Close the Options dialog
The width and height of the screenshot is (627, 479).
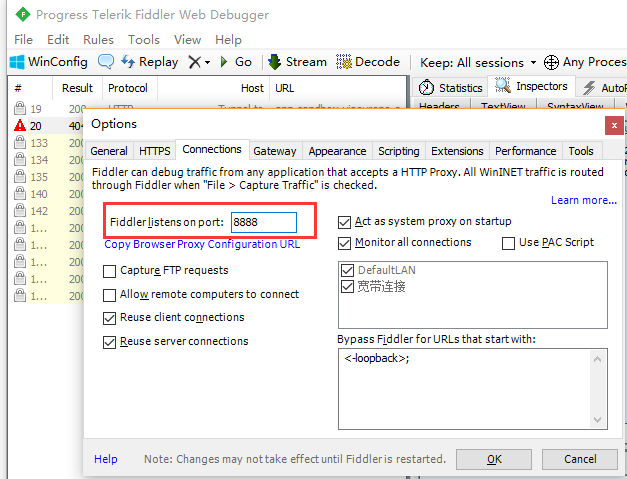coord(614,126)
